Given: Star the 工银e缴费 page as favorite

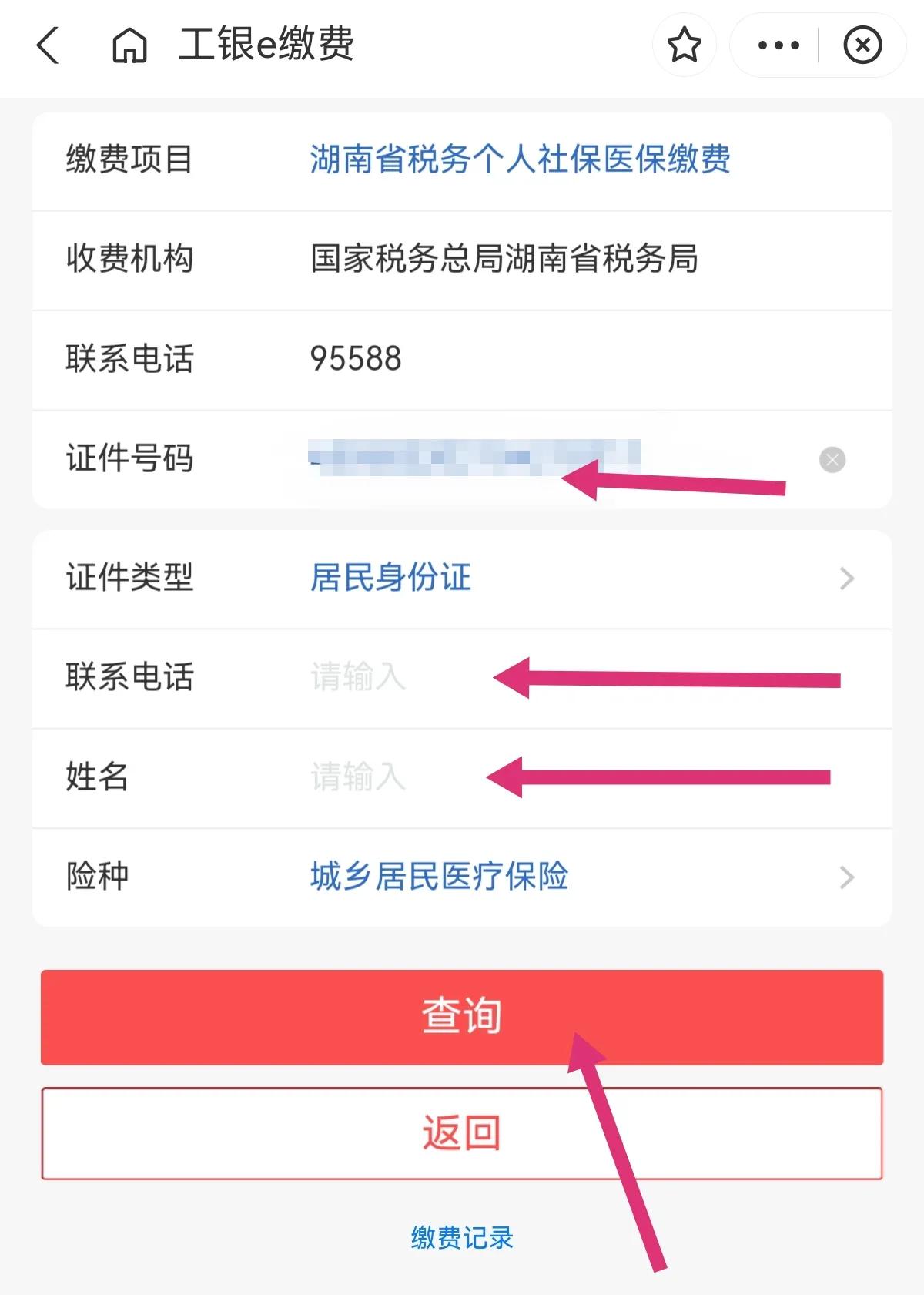Looking at the screenshot, I should [x=684, y=45].
